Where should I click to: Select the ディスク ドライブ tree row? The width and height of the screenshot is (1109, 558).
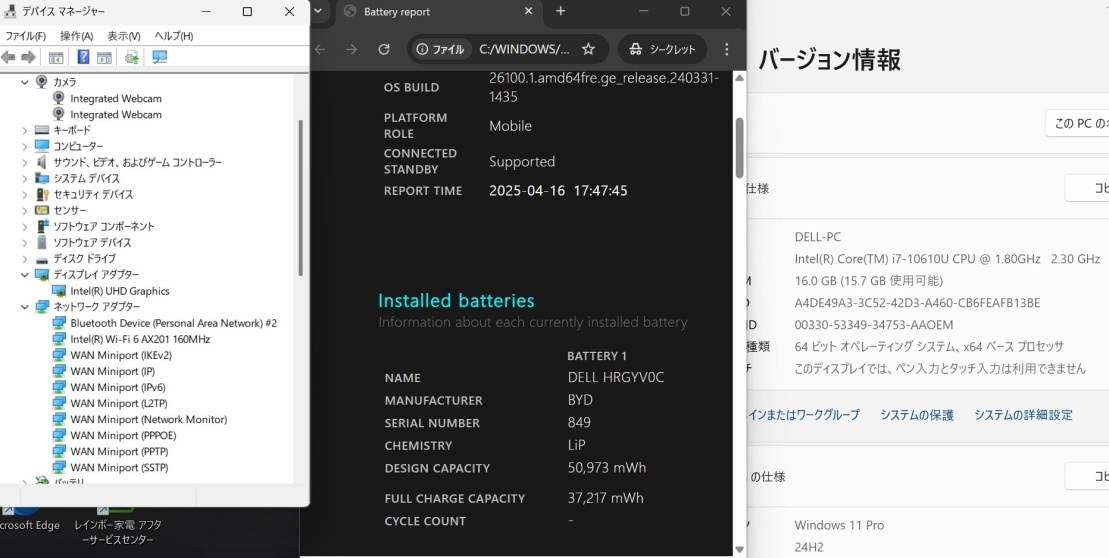[74, 259]
